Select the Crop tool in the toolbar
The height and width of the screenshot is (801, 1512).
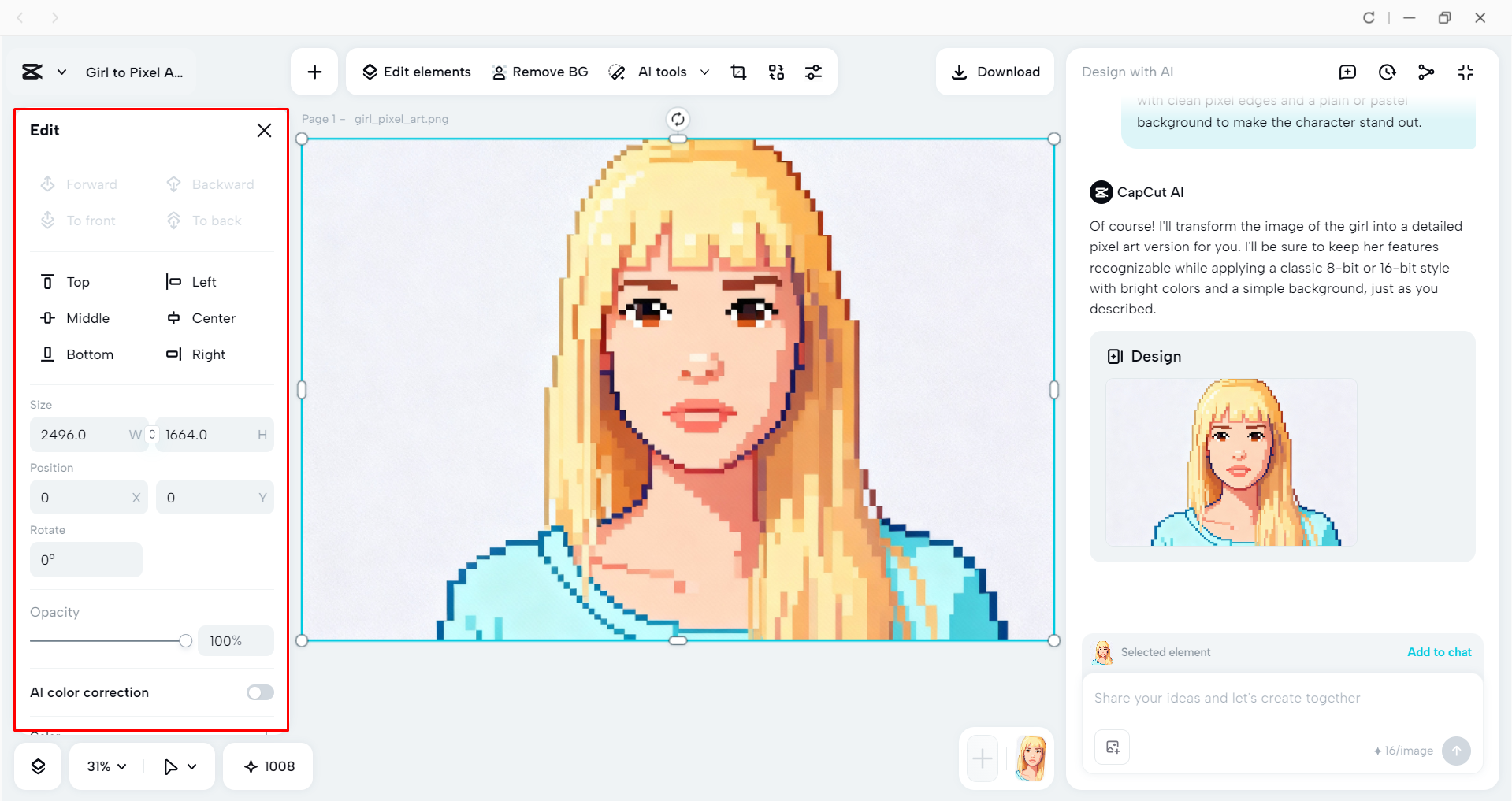[738, 72]
